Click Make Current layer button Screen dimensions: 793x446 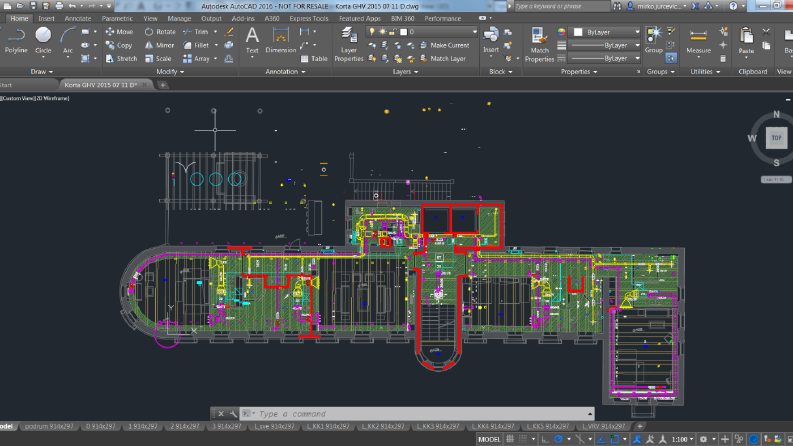coord(445,45)
